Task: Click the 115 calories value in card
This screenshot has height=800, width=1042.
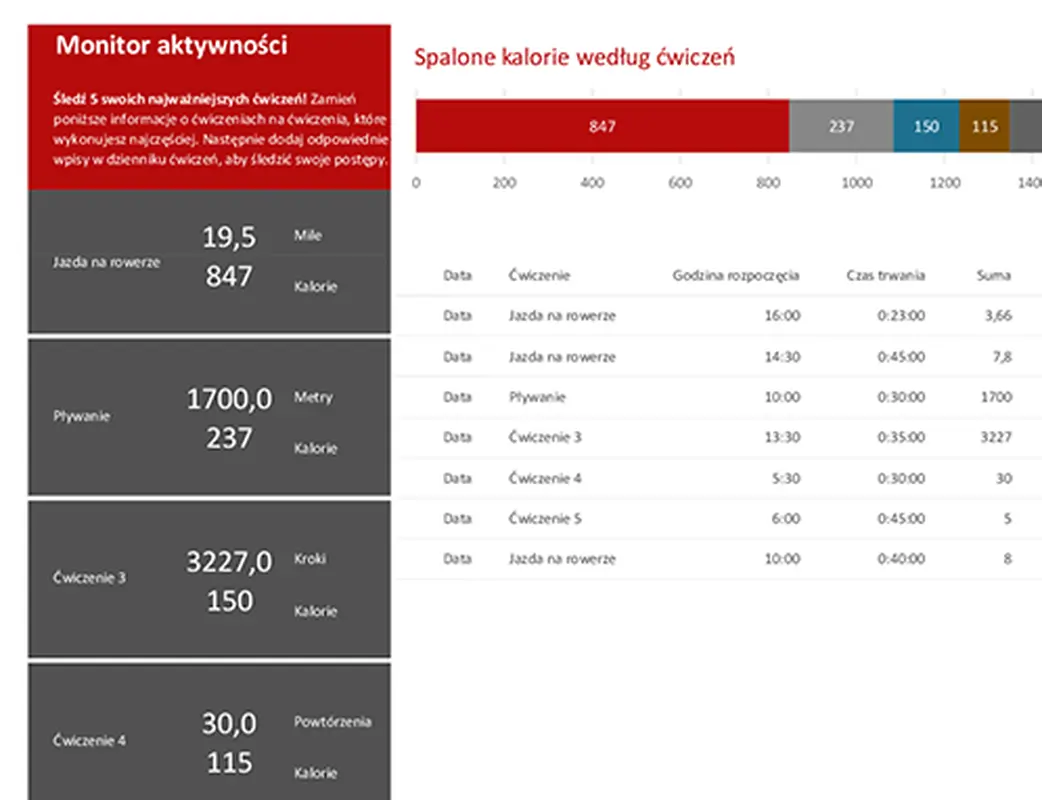Action: pos(229,763)
